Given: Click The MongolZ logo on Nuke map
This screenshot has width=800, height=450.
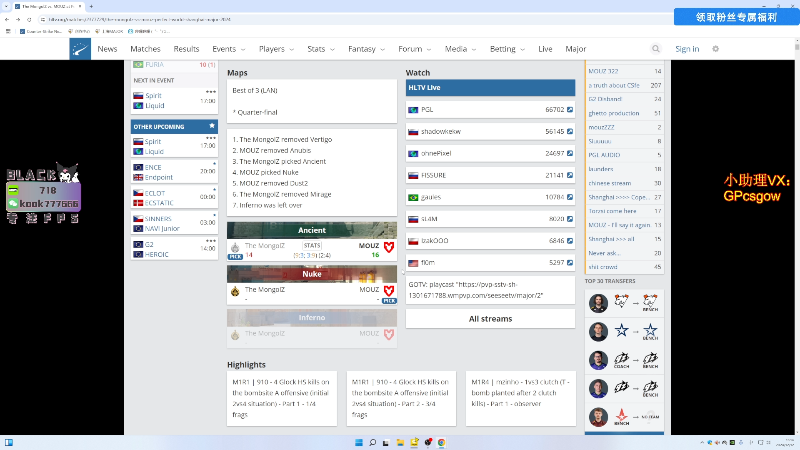Looking at the screenshot, I should (235, 291).
